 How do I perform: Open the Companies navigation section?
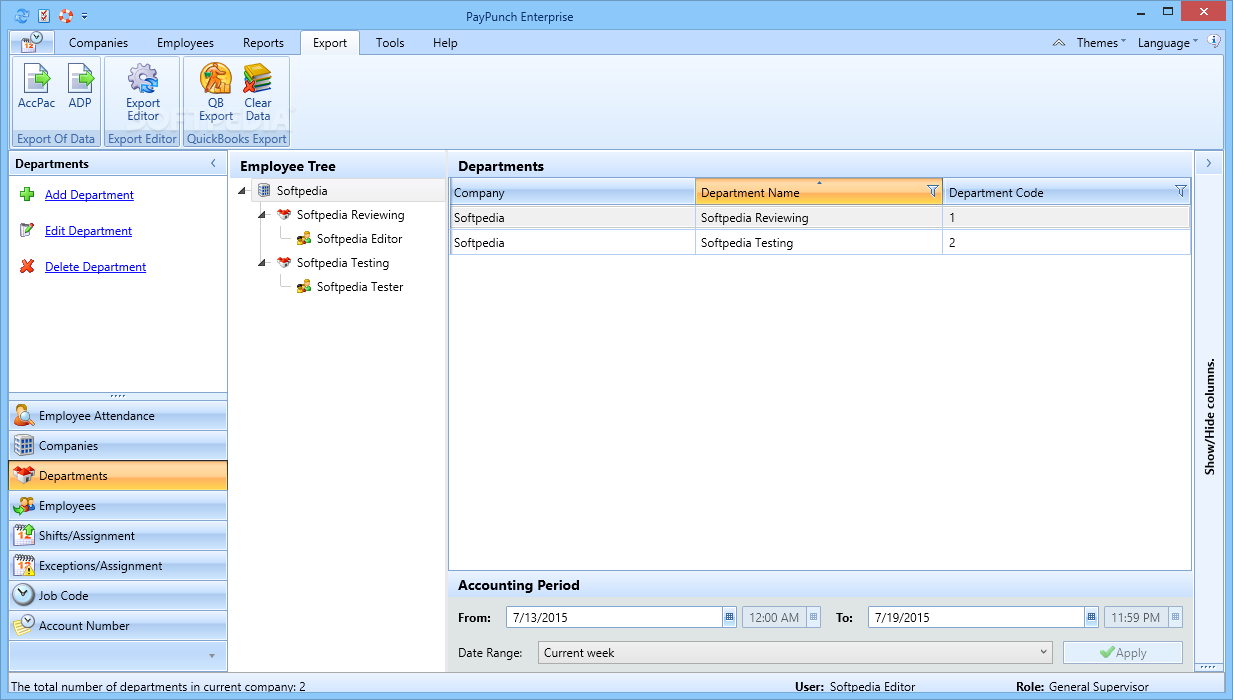118,446
